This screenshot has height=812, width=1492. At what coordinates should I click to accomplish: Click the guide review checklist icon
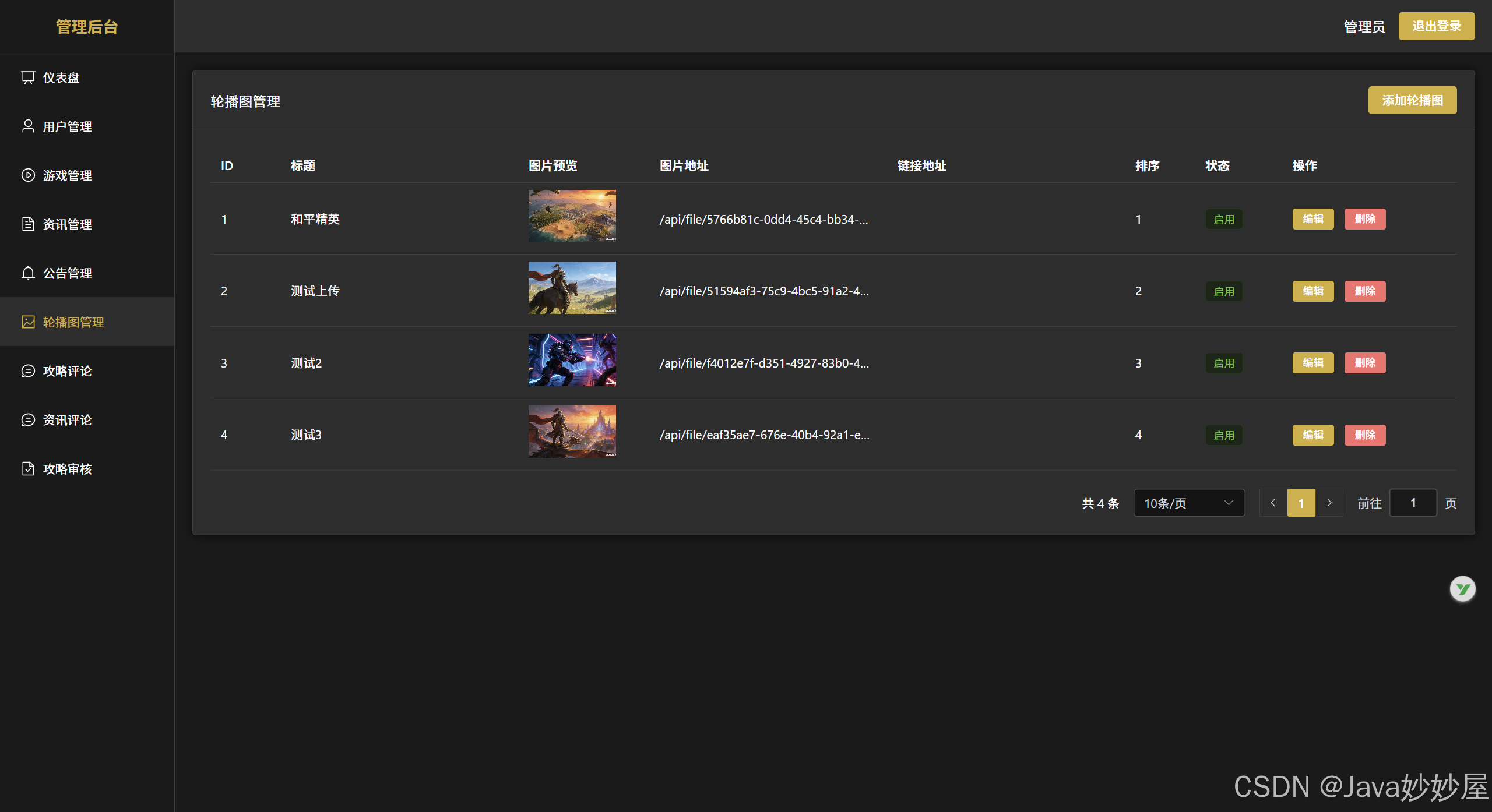[28, 469]
